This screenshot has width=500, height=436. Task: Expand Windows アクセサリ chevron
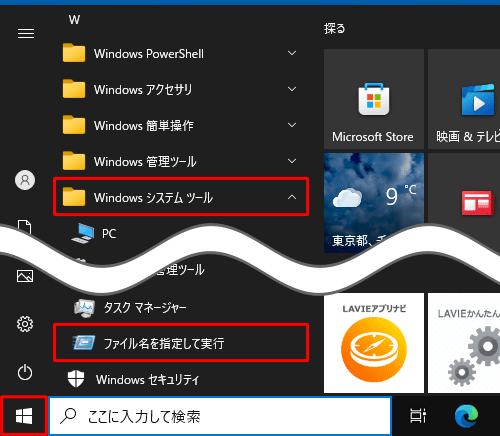point(292,89)
